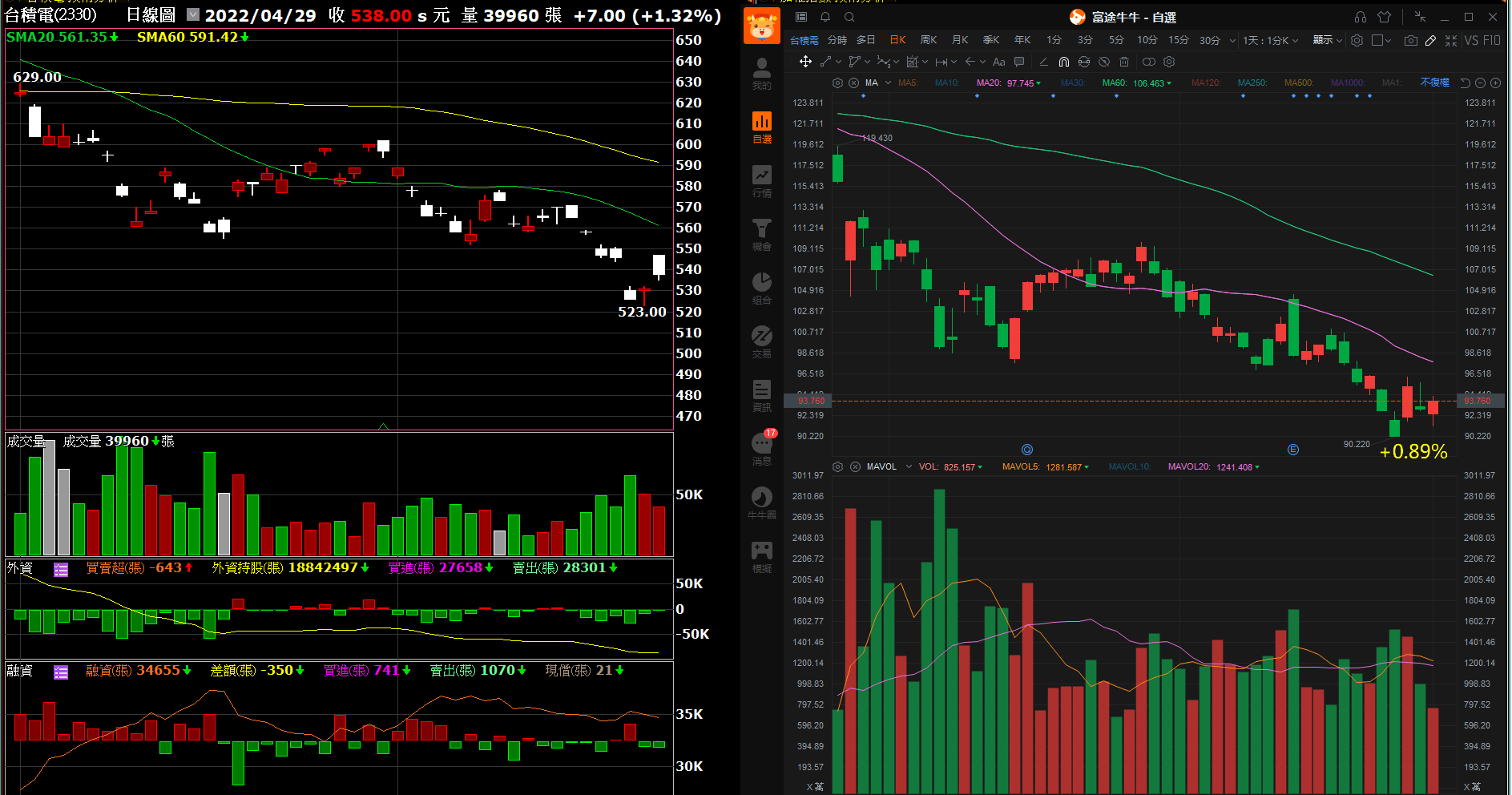Take chart screenshot with camera icon
This screenshot has height=795, width=1512.
tap(1411, 40)
